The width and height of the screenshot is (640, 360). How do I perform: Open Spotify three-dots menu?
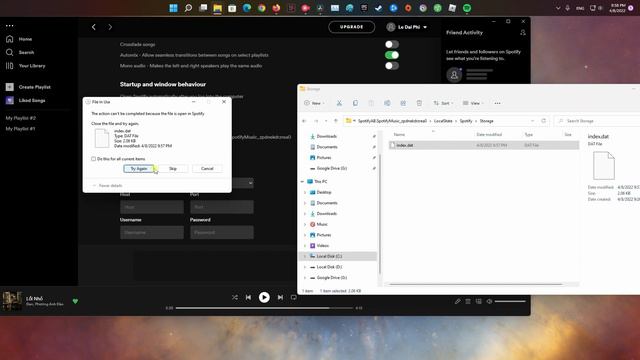[10, 25]
